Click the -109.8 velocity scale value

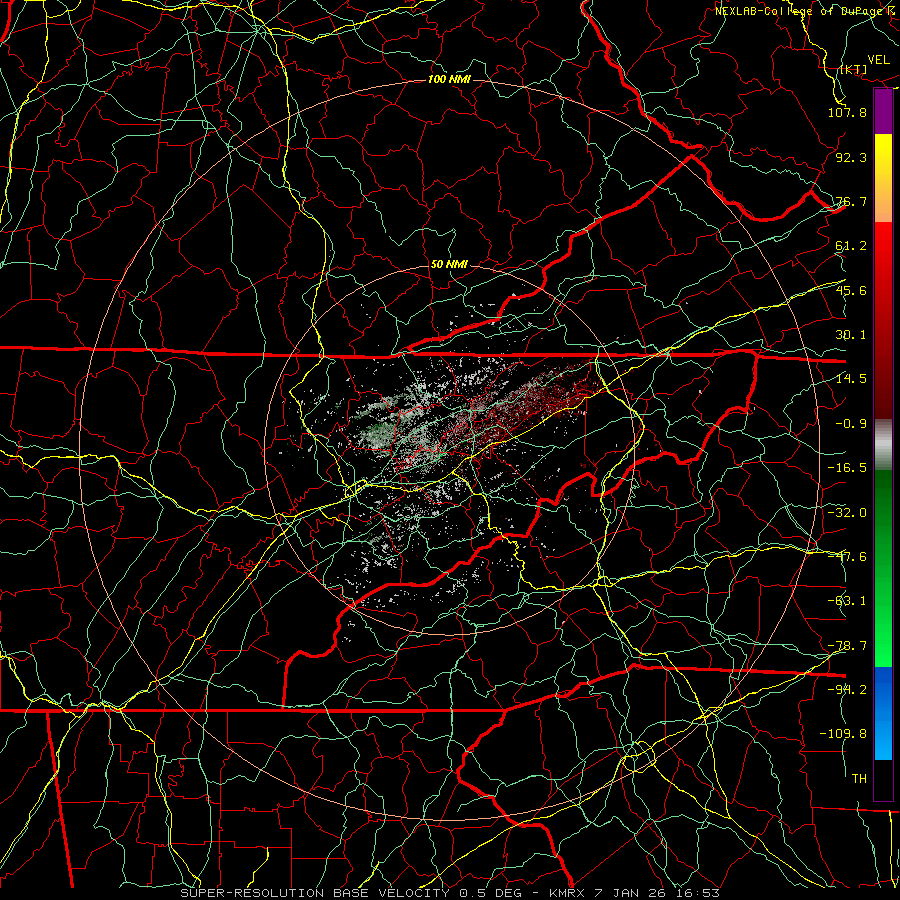[843, 734]
